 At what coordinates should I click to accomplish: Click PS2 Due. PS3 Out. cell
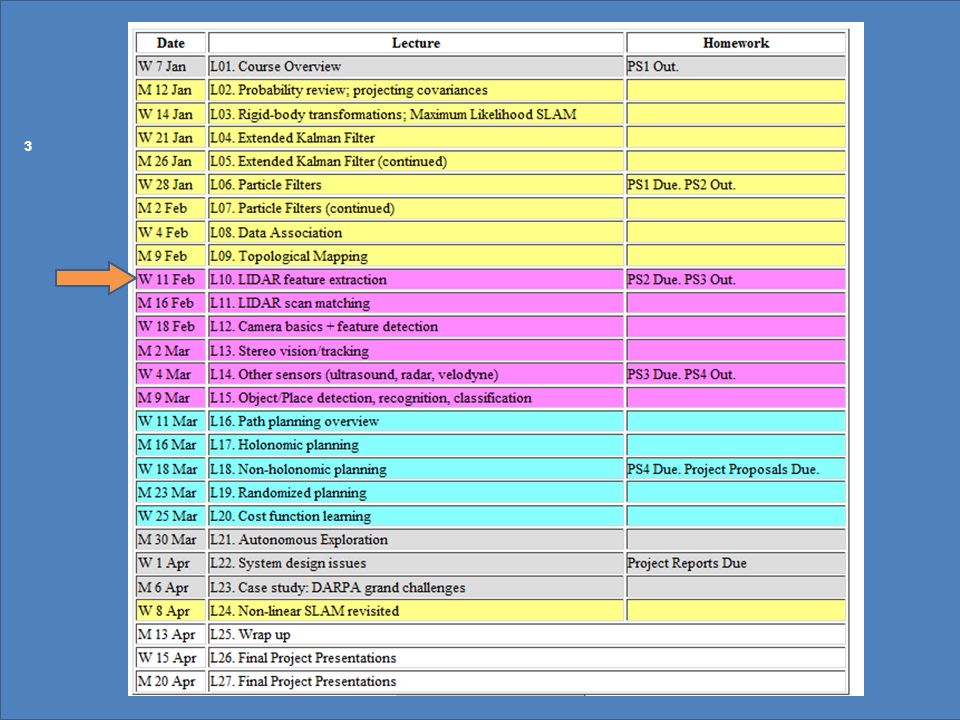(736, 279)
